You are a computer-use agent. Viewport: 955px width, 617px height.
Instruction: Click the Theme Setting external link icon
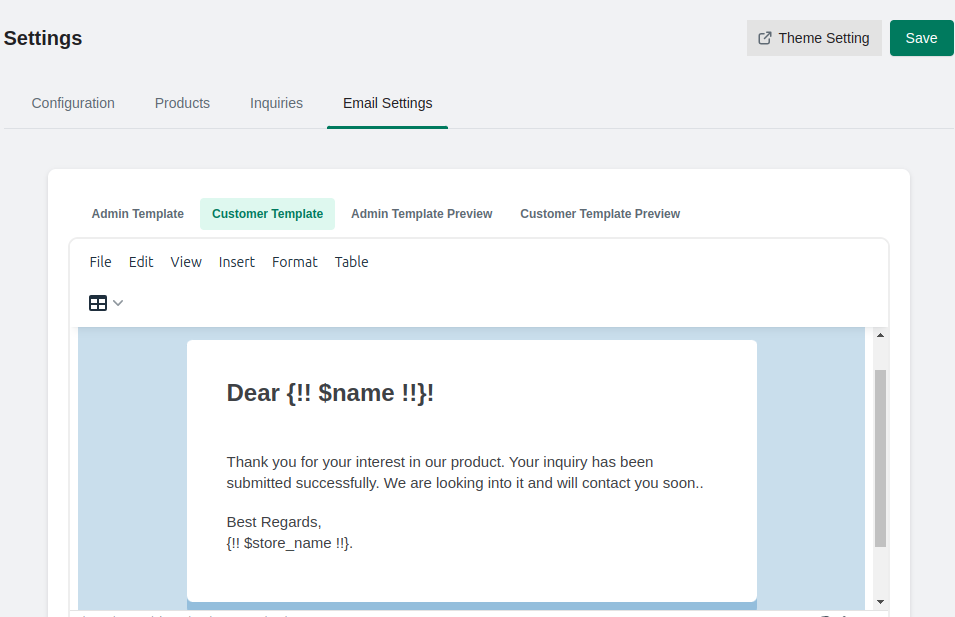click(x=764, y=38)
